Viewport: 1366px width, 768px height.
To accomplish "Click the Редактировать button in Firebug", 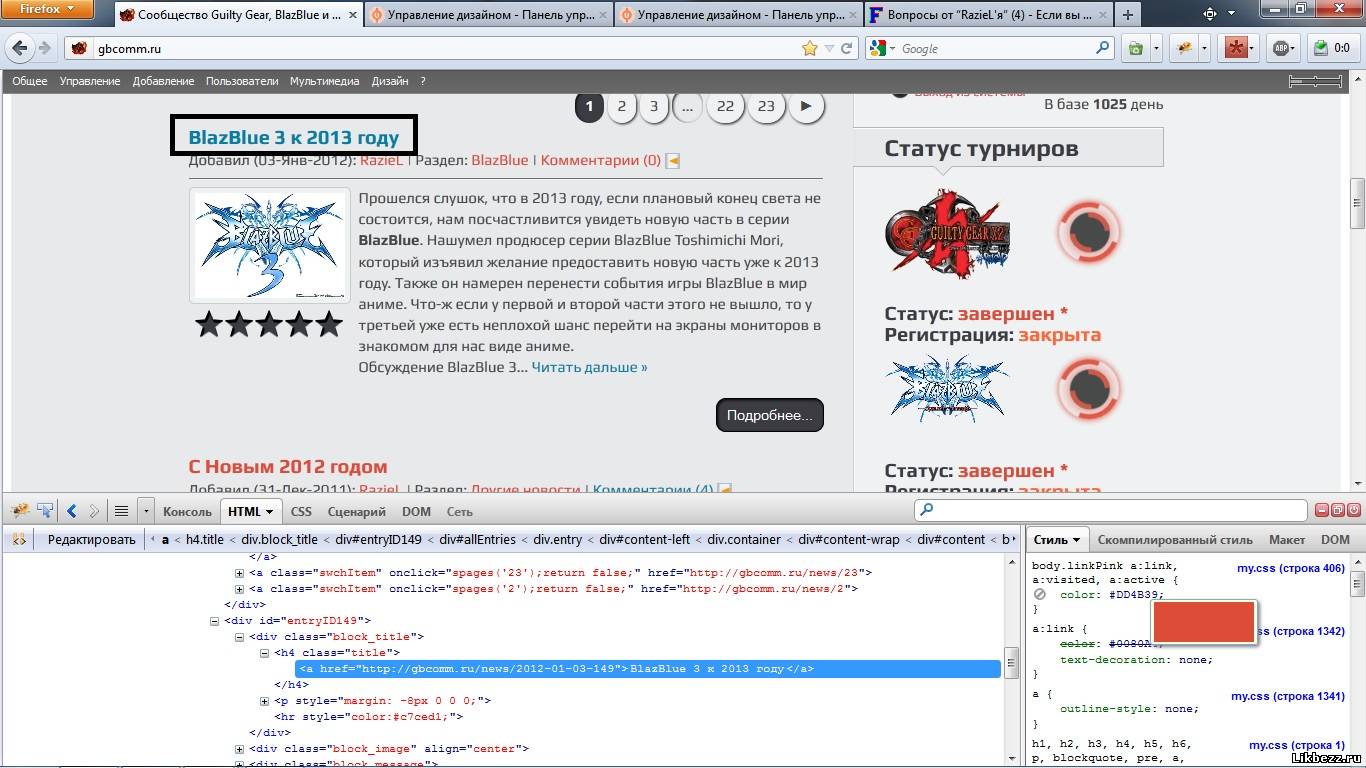I will (x=91, y=539).
